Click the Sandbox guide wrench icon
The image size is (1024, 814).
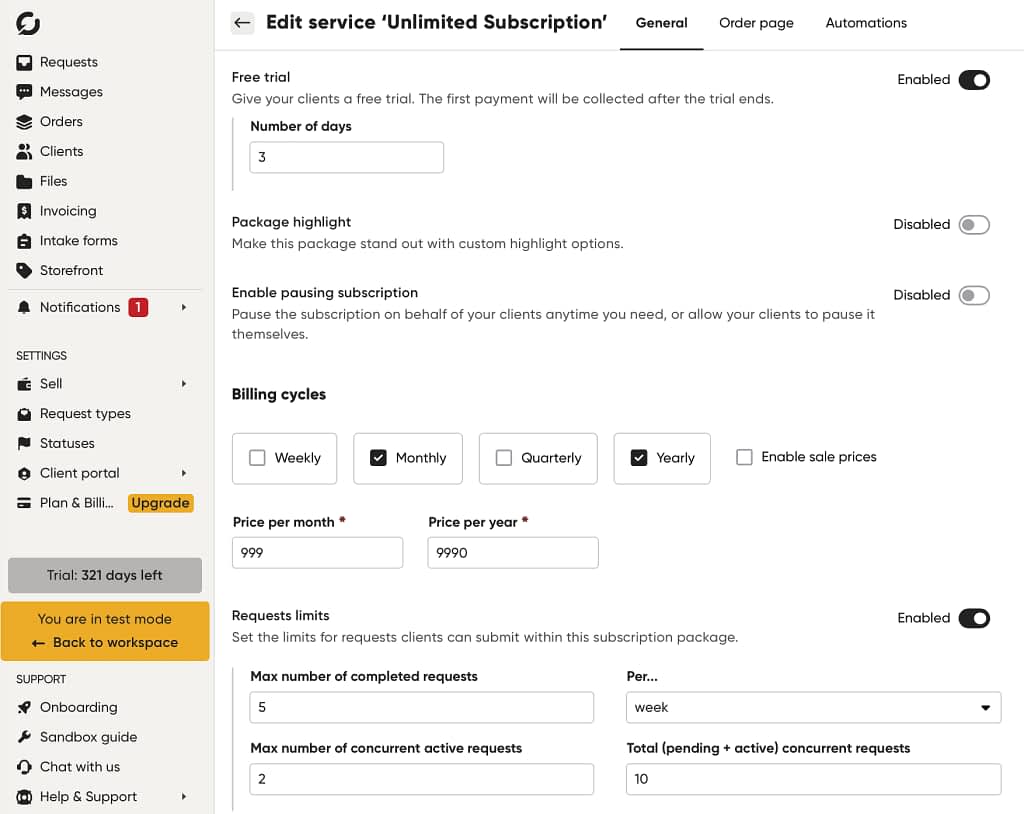coord(24,737)
